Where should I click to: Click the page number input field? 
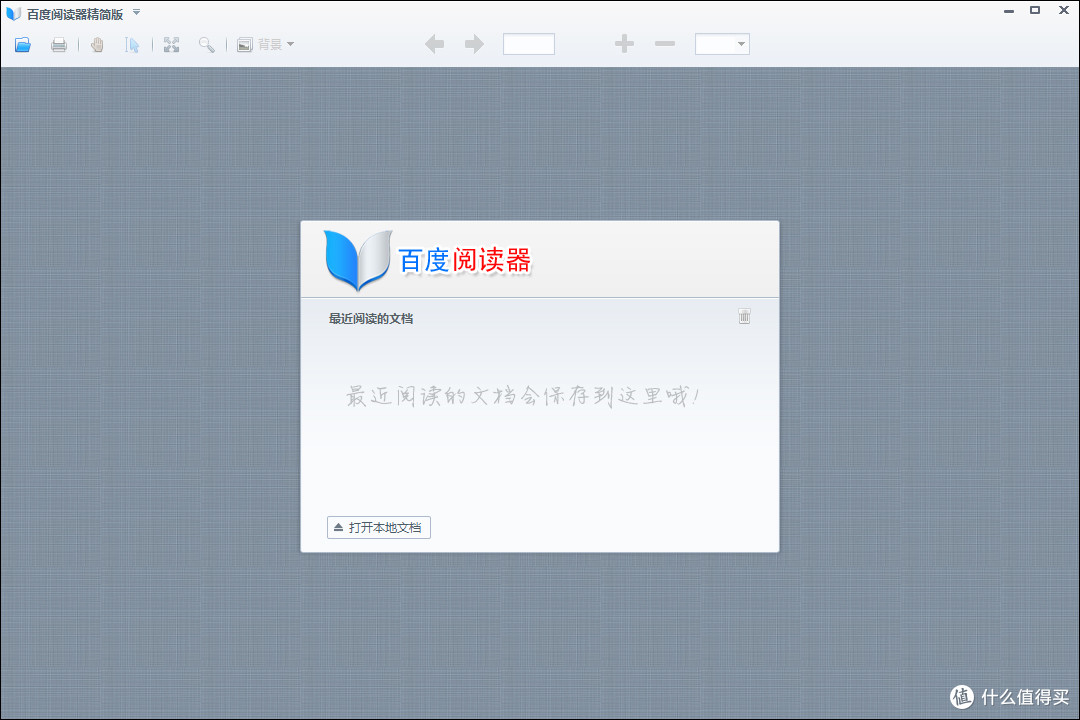click(x=529, y=44)
